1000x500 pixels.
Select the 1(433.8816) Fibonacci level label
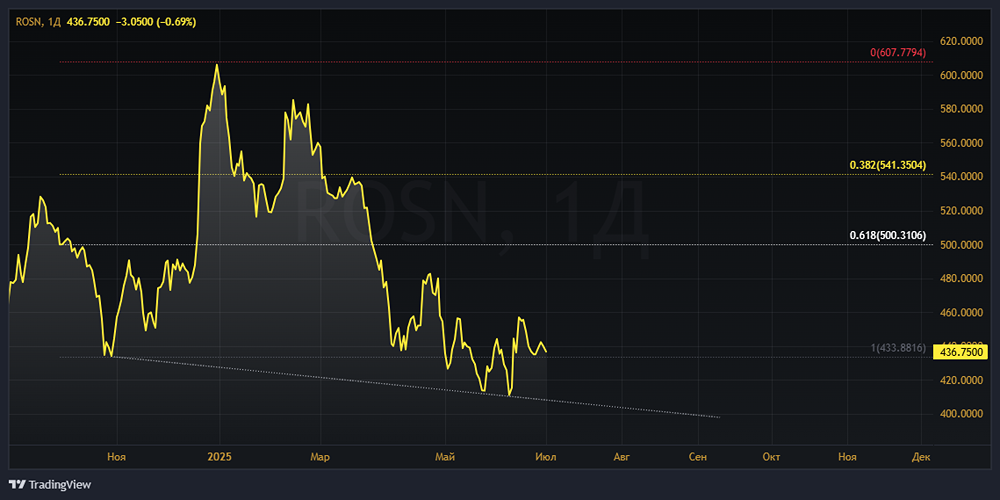click(x=898, y=348)
